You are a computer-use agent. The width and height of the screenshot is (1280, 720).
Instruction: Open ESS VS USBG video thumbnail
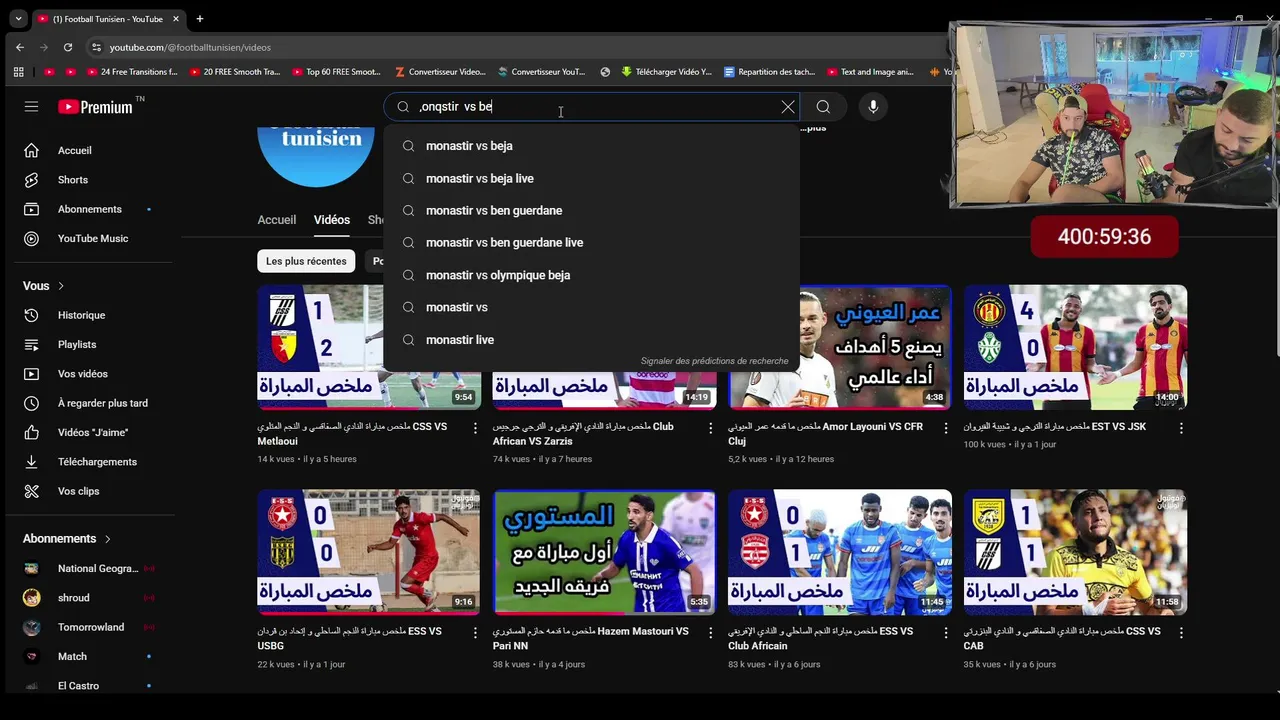[369, 552]
